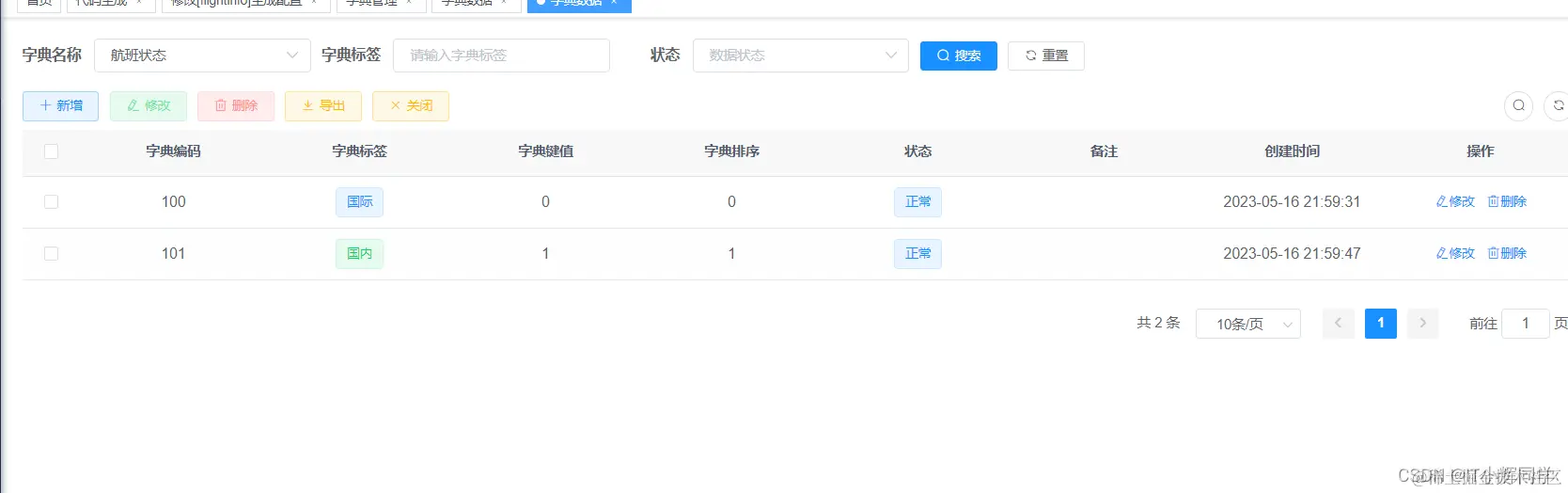The height and width of the screenshot is (493, 1568).
Task: Open the 字典名称 dropdown showing 航班状态
Action: tap(202, 56)
